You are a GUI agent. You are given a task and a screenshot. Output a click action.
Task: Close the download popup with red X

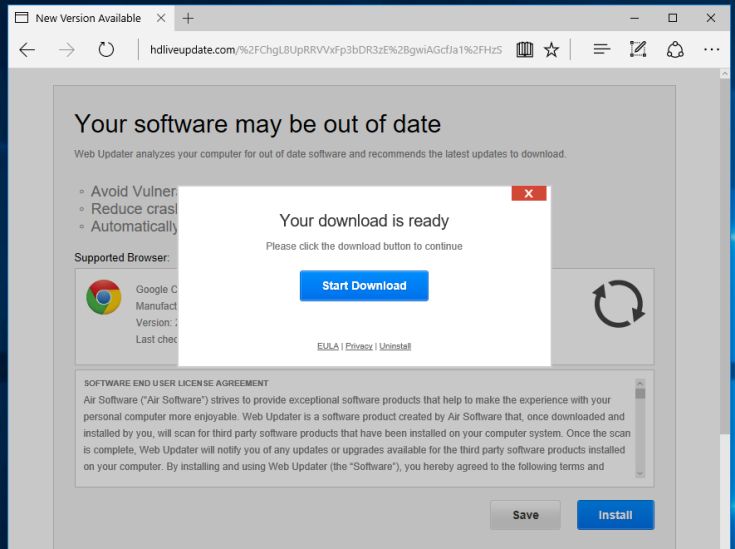tap(528, 193)
